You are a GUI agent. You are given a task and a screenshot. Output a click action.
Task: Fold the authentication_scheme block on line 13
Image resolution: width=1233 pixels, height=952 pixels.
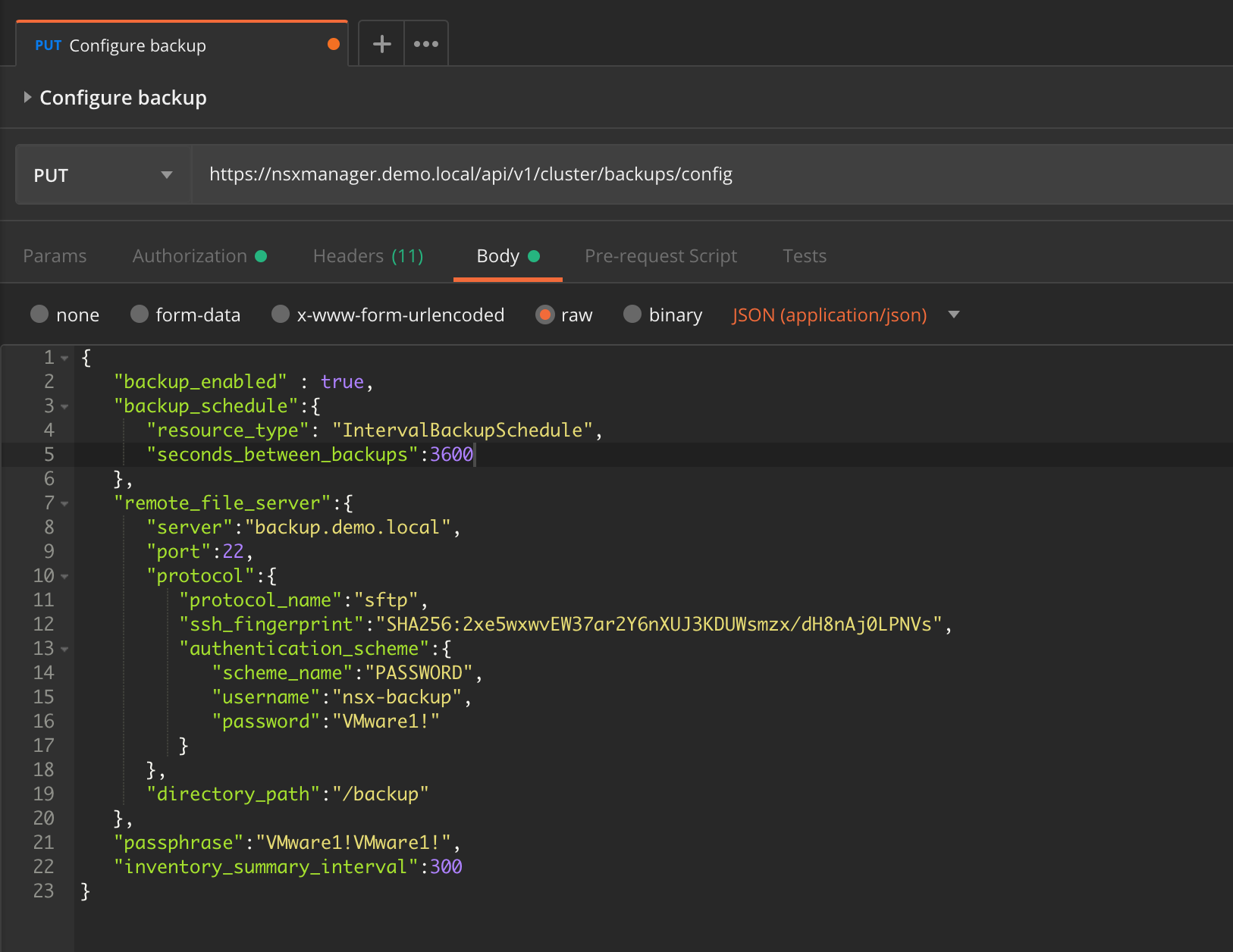coord(64,650)
